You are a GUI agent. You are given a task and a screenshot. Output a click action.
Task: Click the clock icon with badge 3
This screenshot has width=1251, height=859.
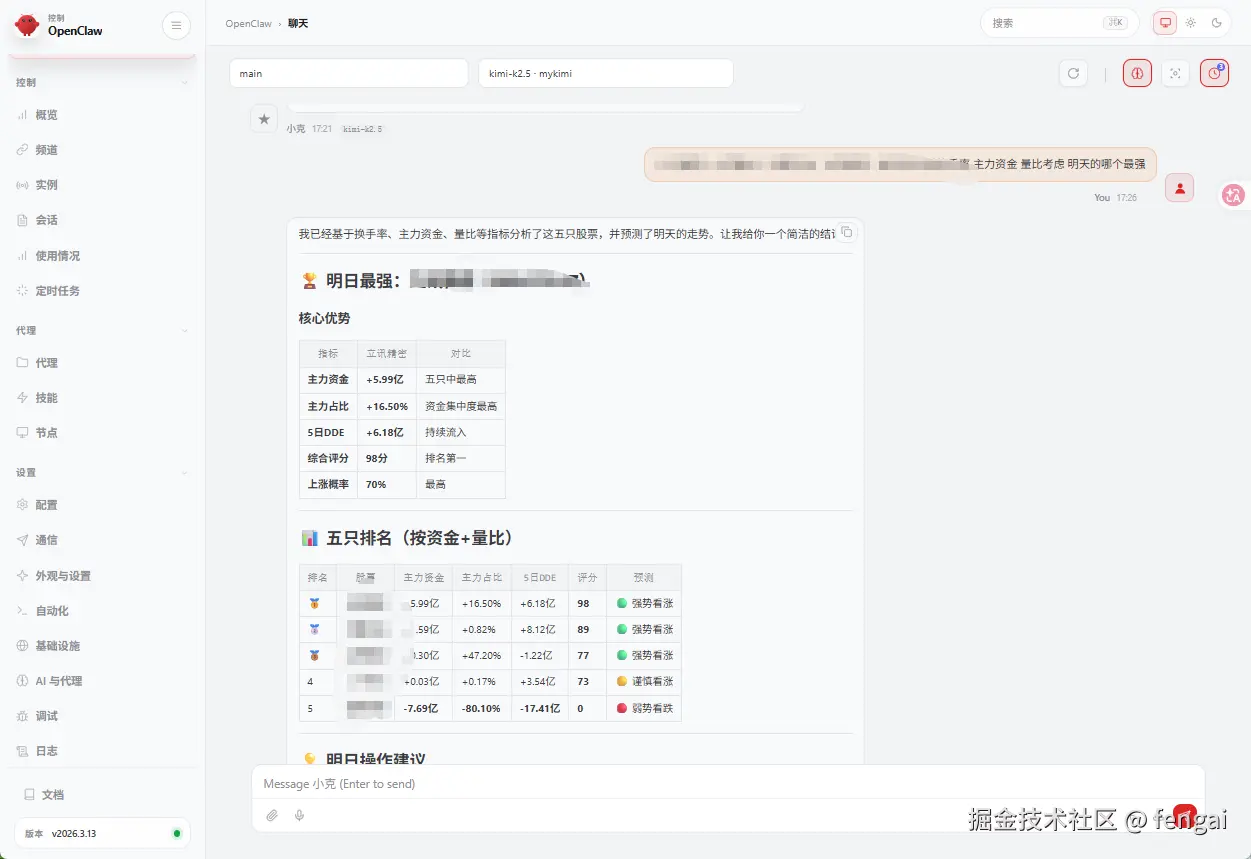click(1214, 72)
